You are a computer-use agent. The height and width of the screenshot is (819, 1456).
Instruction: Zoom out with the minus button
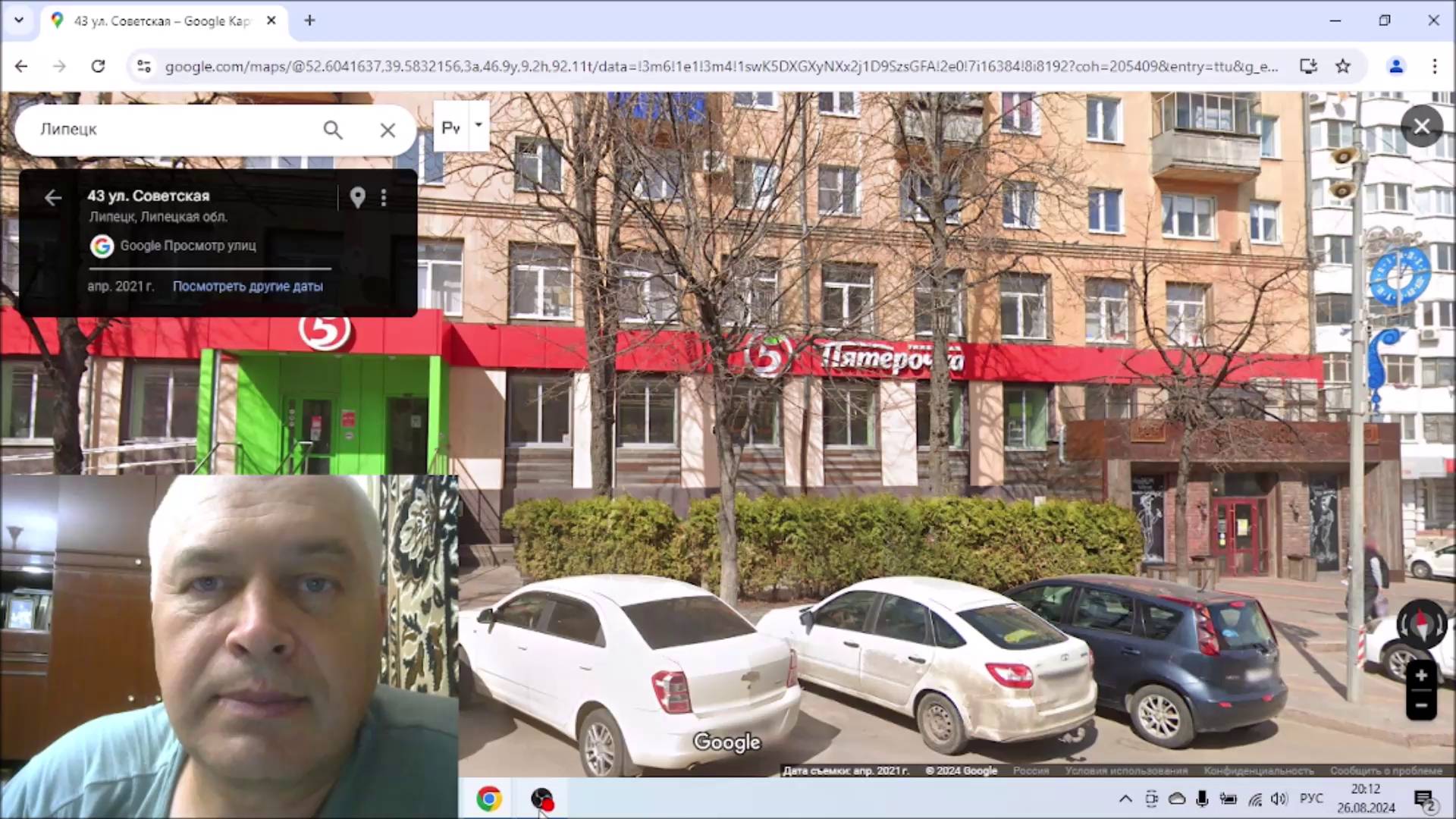click(1421, 705)
